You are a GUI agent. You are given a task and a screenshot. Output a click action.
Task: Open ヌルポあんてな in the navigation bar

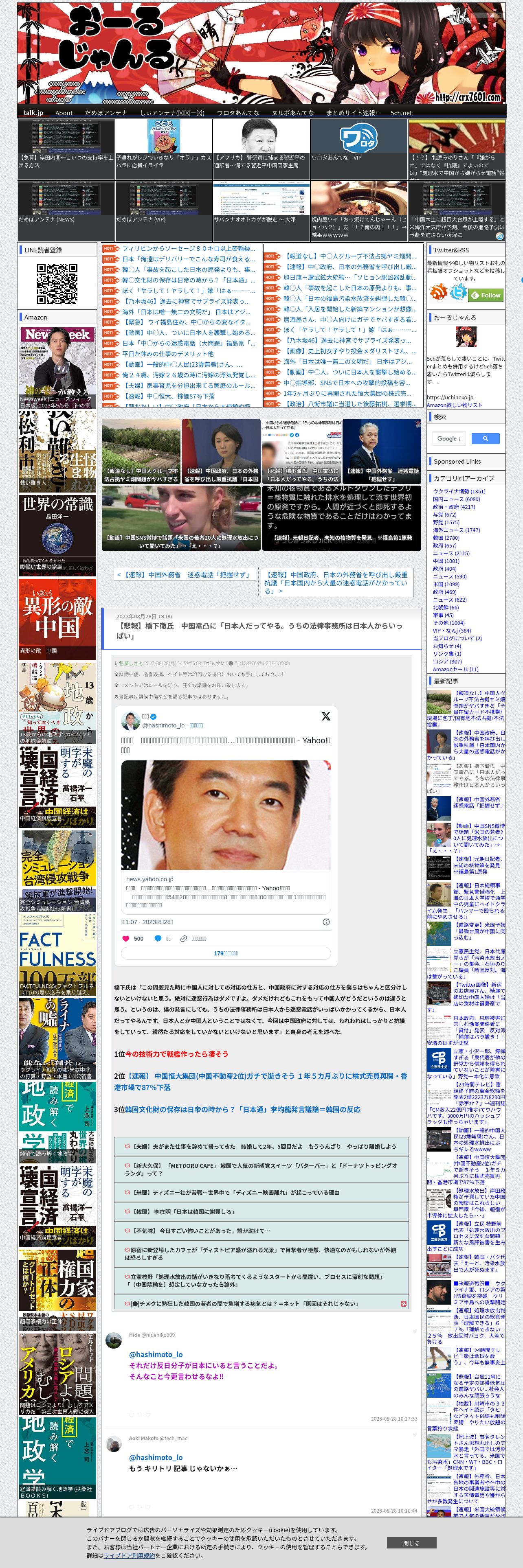point(293,113)
